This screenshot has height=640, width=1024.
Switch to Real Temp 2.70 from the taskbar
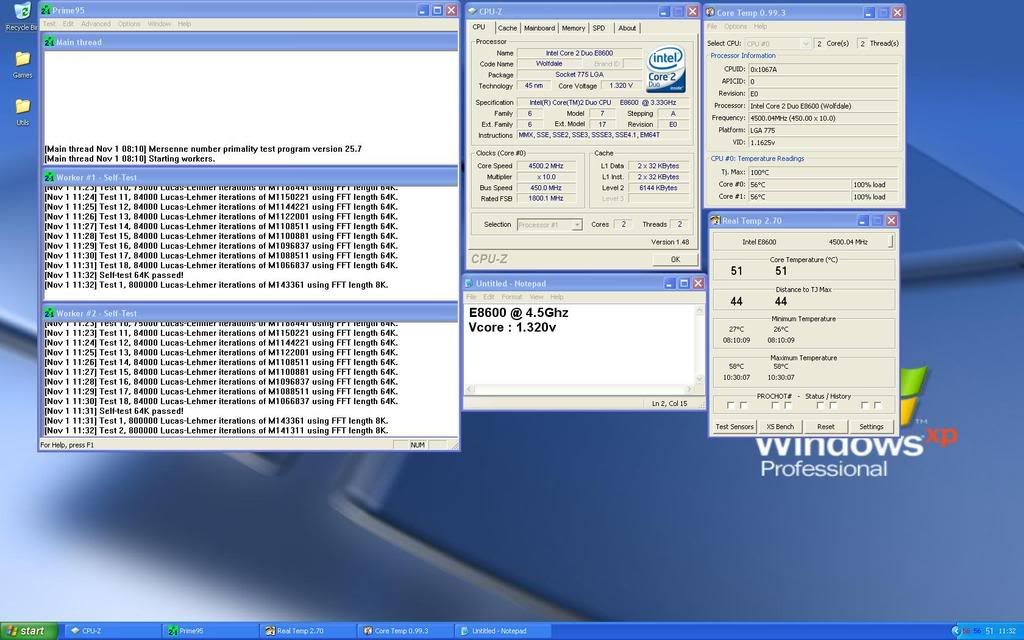[308, 631]
